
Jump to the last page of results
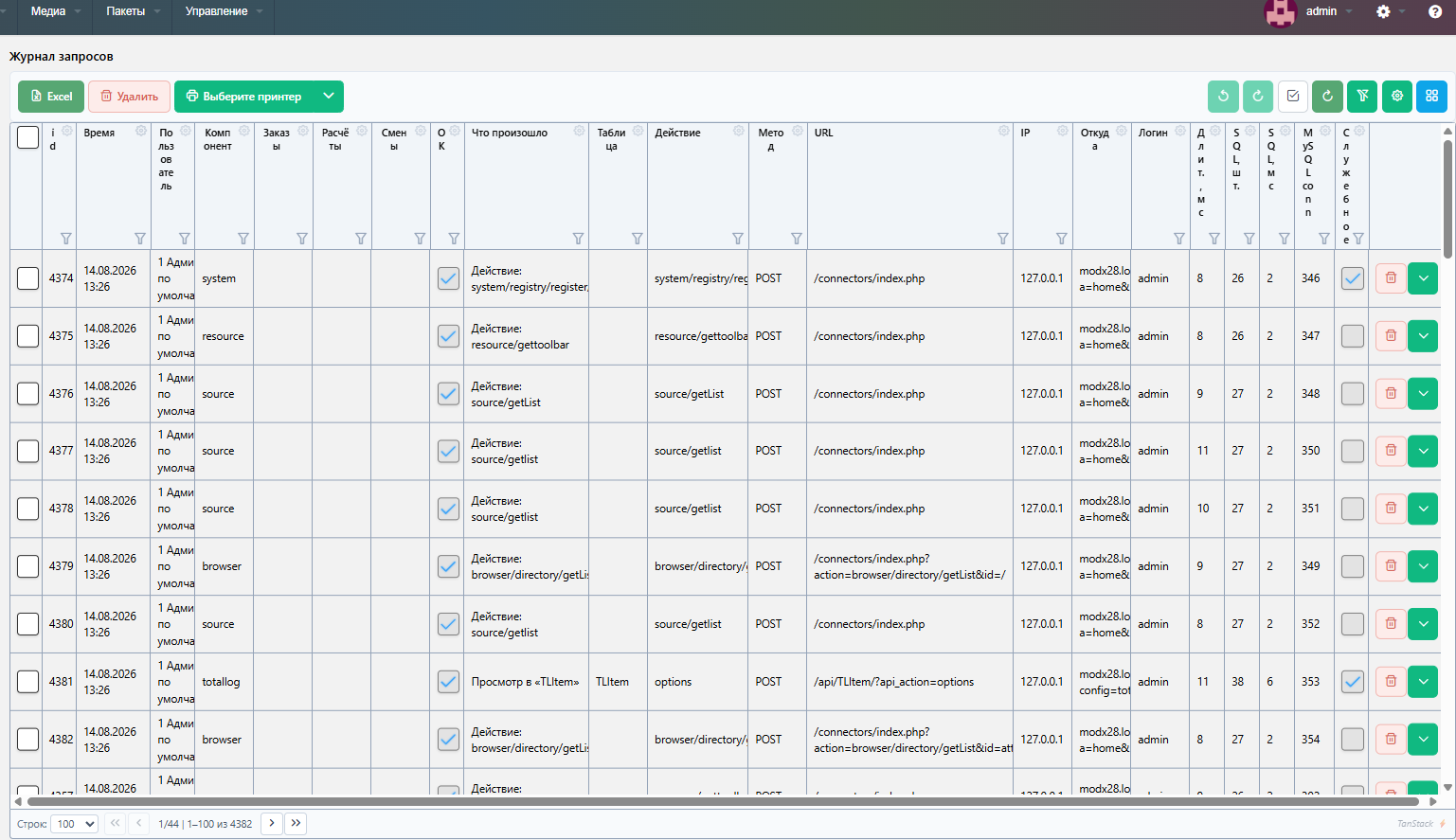pos(297,824)
